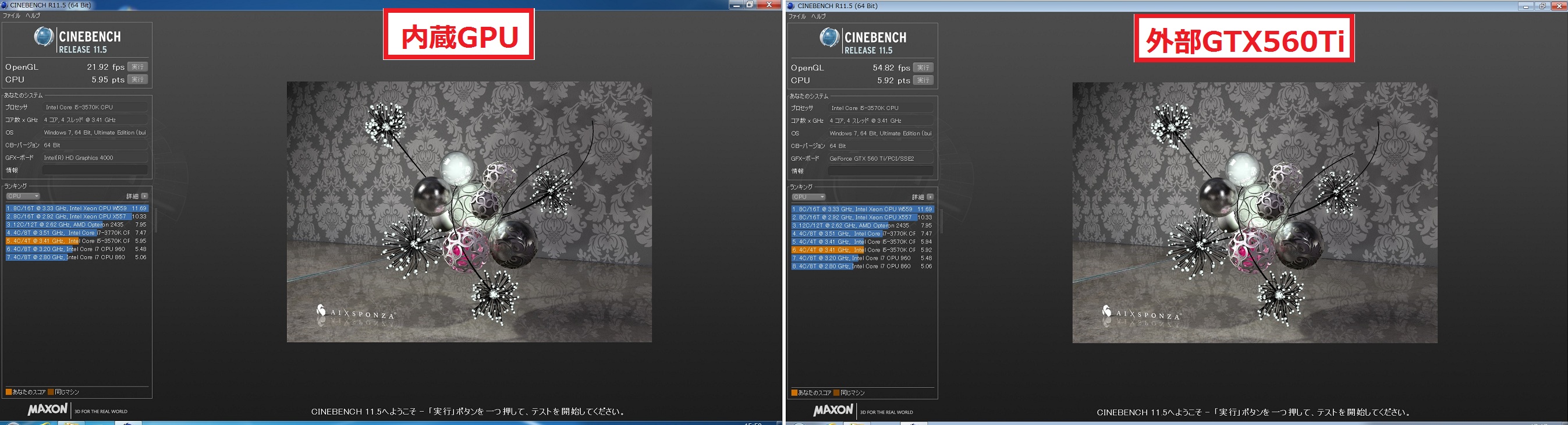
Task: Open the ヘルプ menu in the HD Graphics 4000 window
Action: point(33,15)
